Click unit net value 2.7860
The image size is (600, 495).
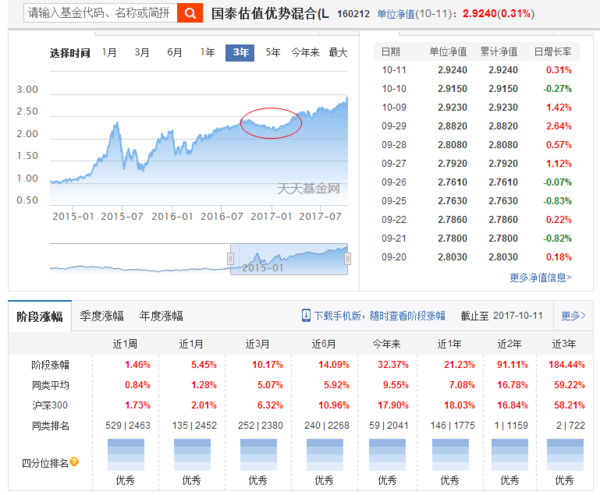coord(452,220)
